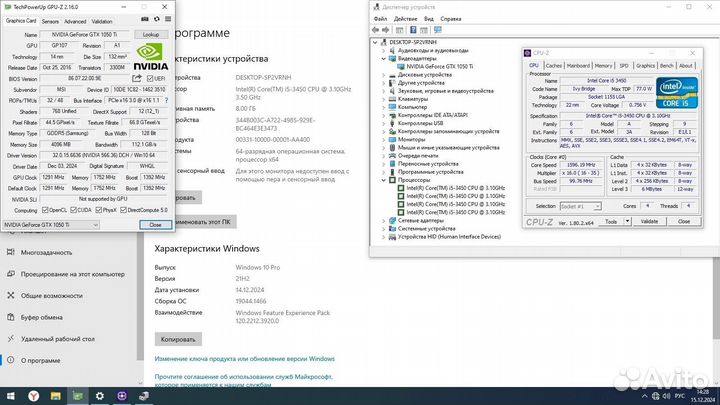This screenshot has width=720, height=405.
Task: Open the Caches tab in CPU-Z
Action: 553,66
